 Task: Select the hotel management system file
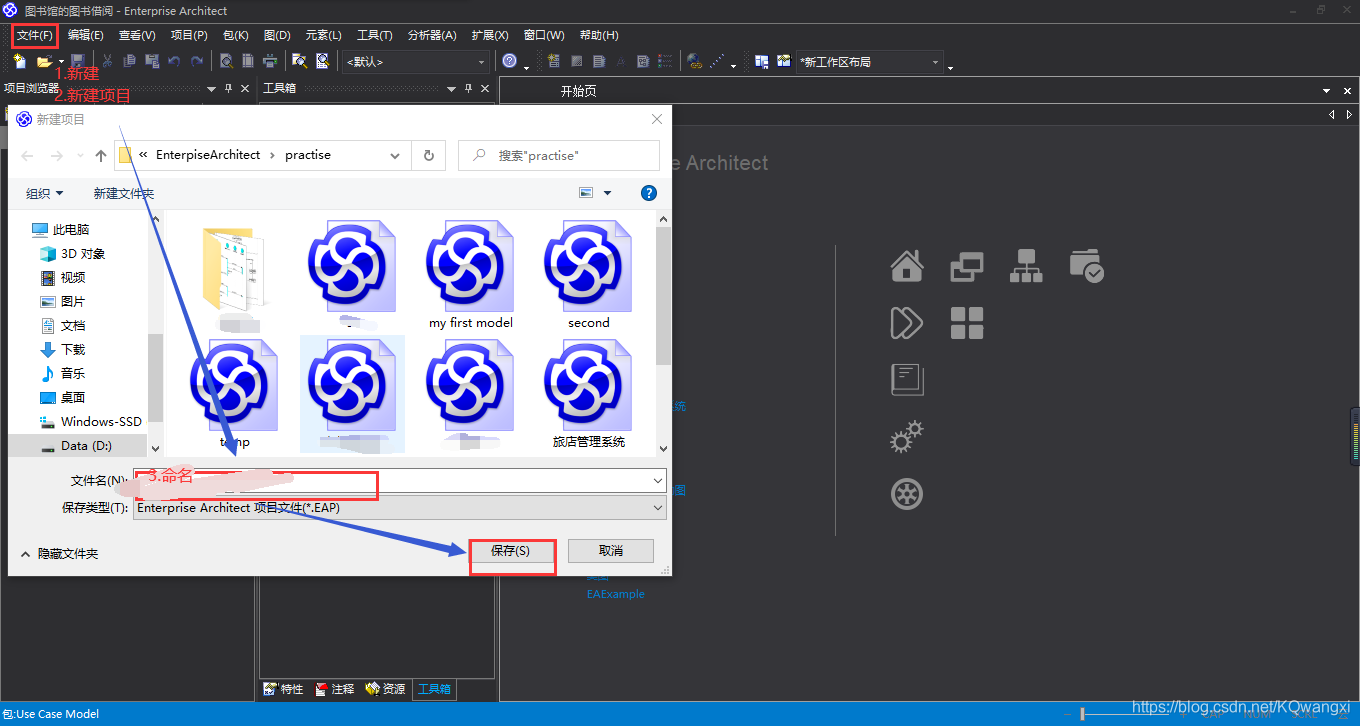[588, 394]
